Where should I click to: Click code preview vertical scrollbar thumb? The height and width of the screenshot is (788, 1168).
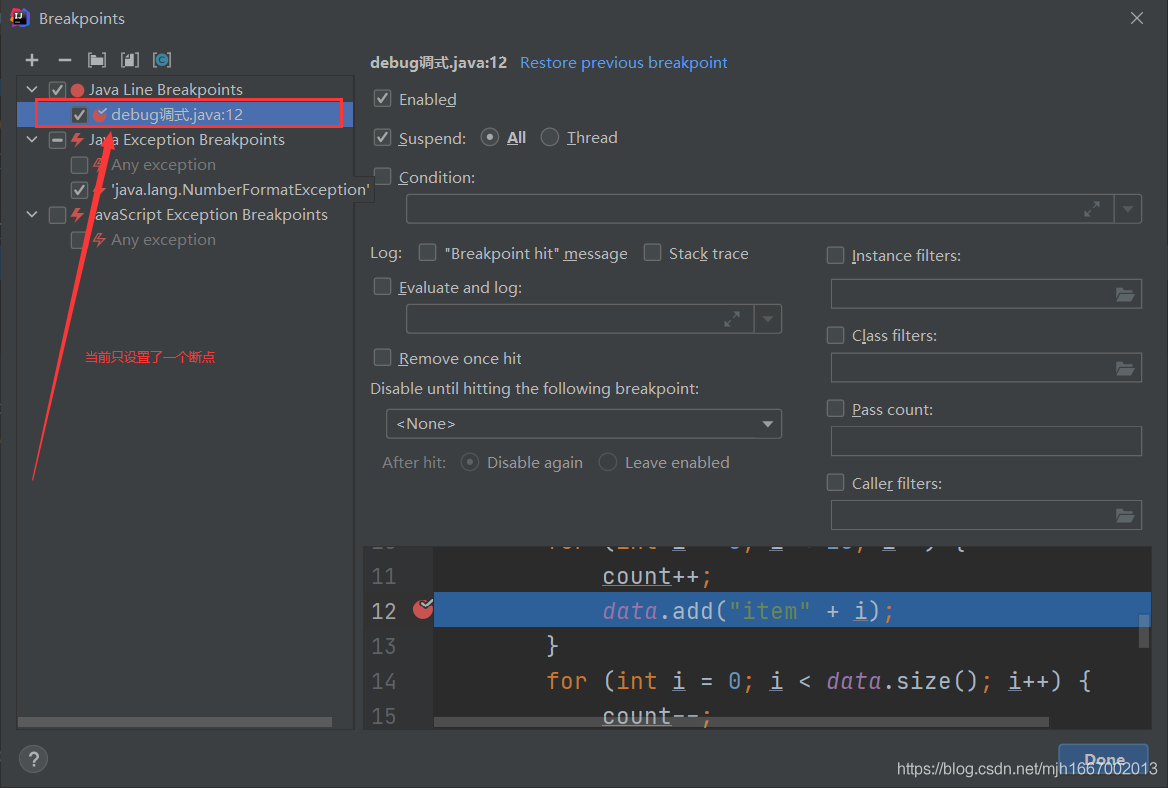pyautogui.click(x=1144, y=631)
